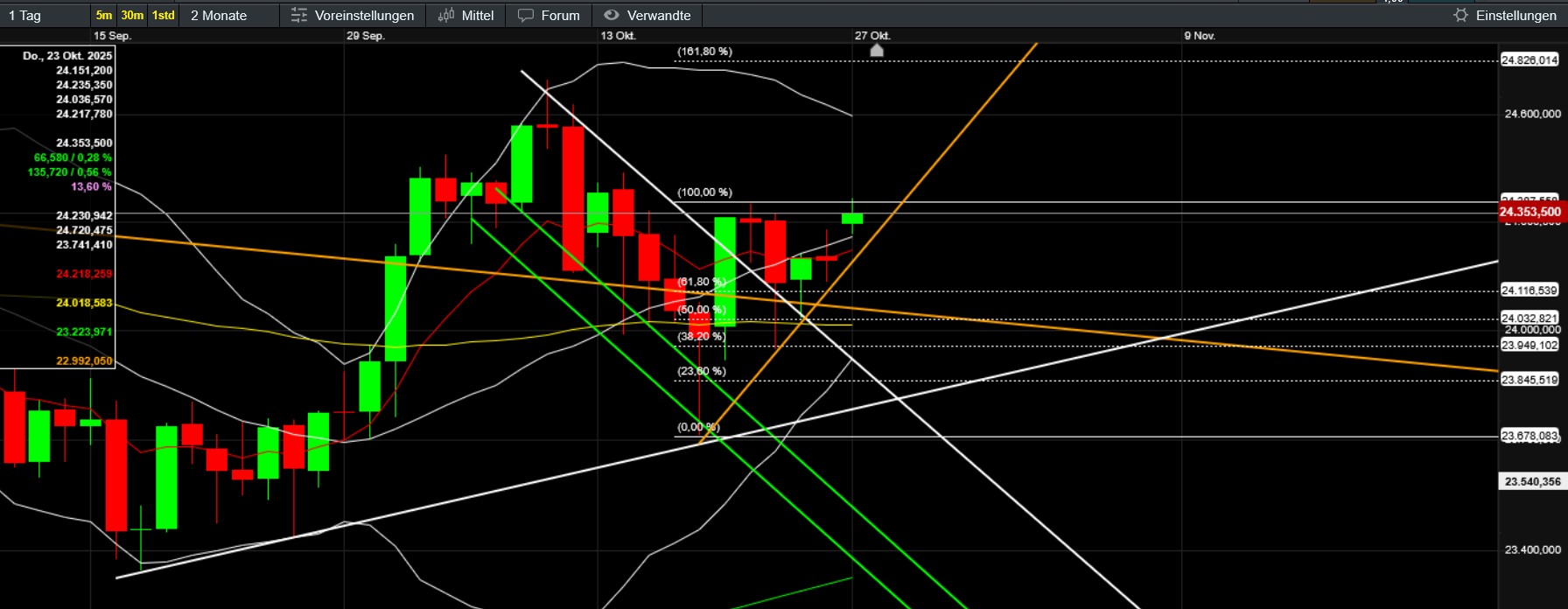This screenshot has width=1568, height=609.
Task: Expand the "2 Monate" range dropdown
Action: 227,16
